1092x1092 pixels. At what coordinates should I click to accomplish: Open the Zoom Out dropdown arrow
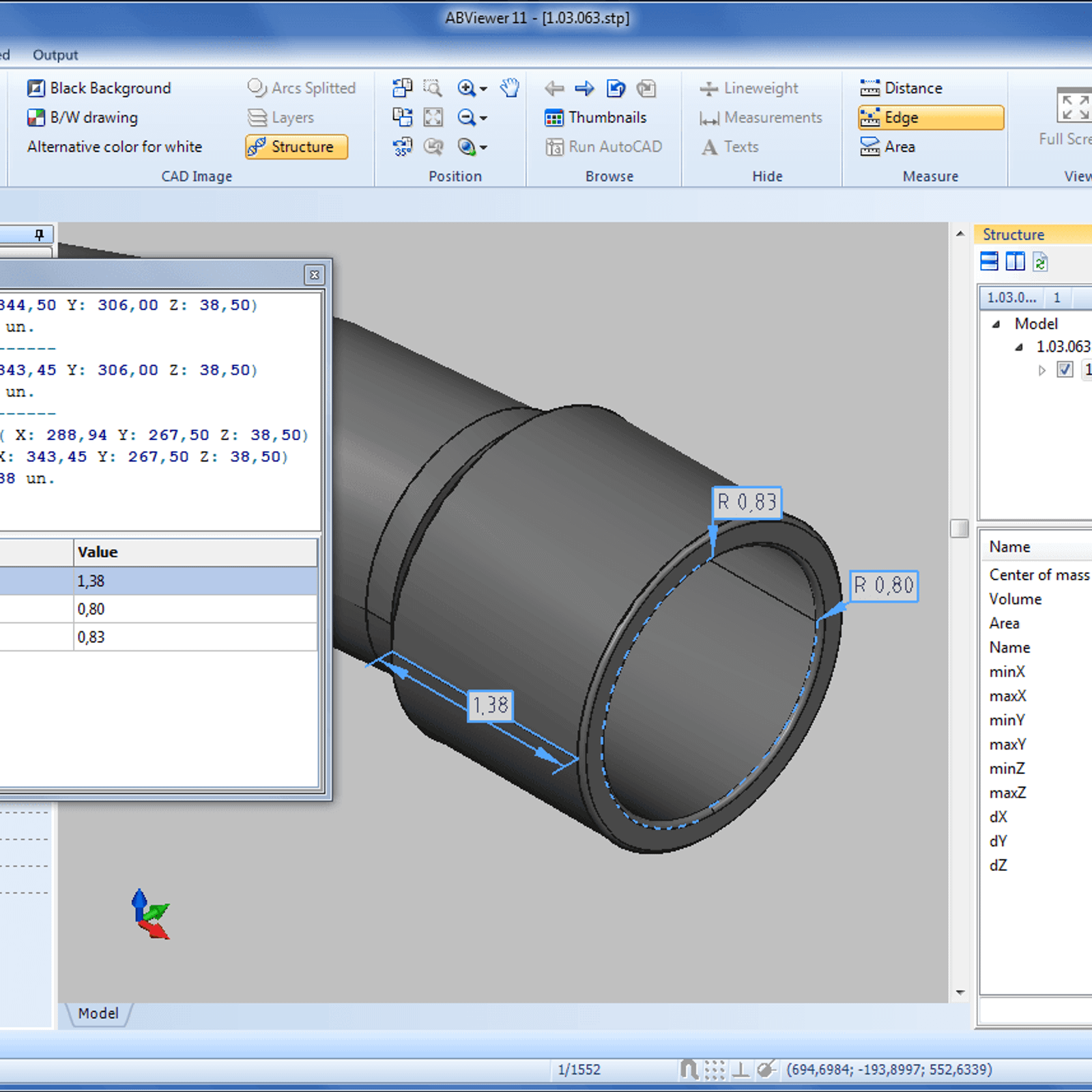tap(483, 118)
